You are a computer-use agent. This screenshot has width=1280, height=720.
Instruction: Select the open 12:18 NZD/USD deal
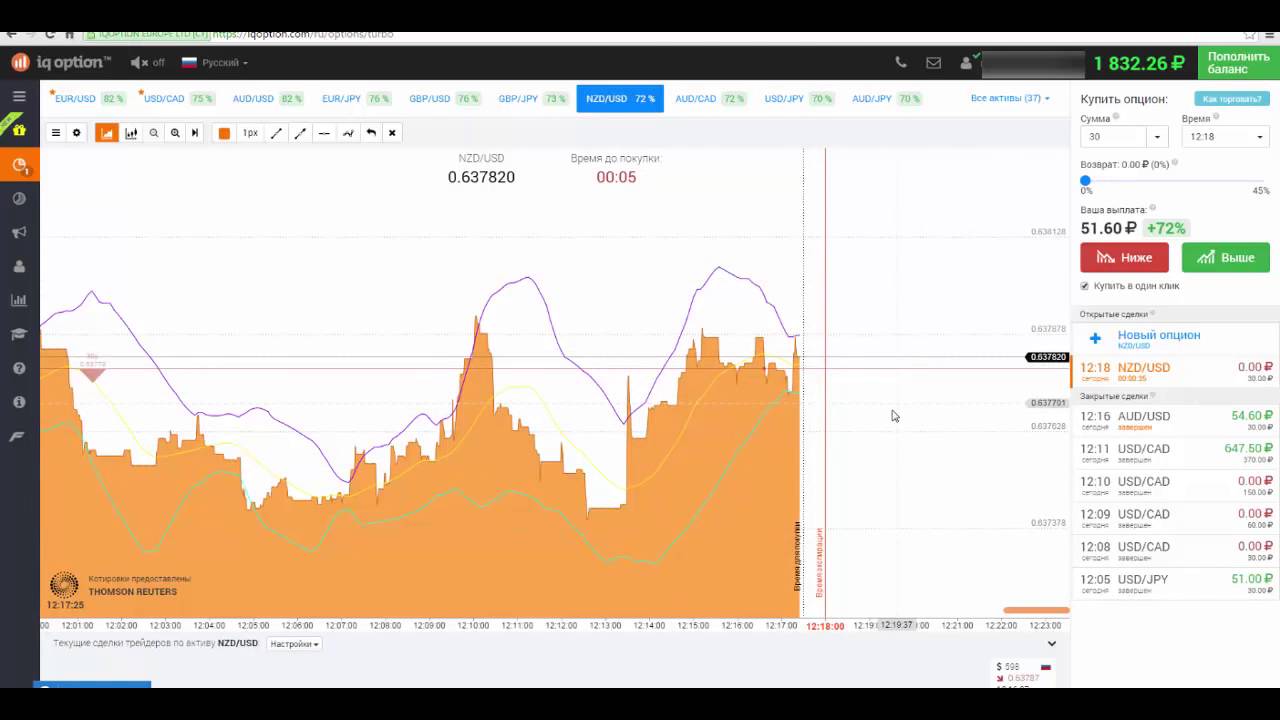pyautogui.click(x=1175, y=371)
